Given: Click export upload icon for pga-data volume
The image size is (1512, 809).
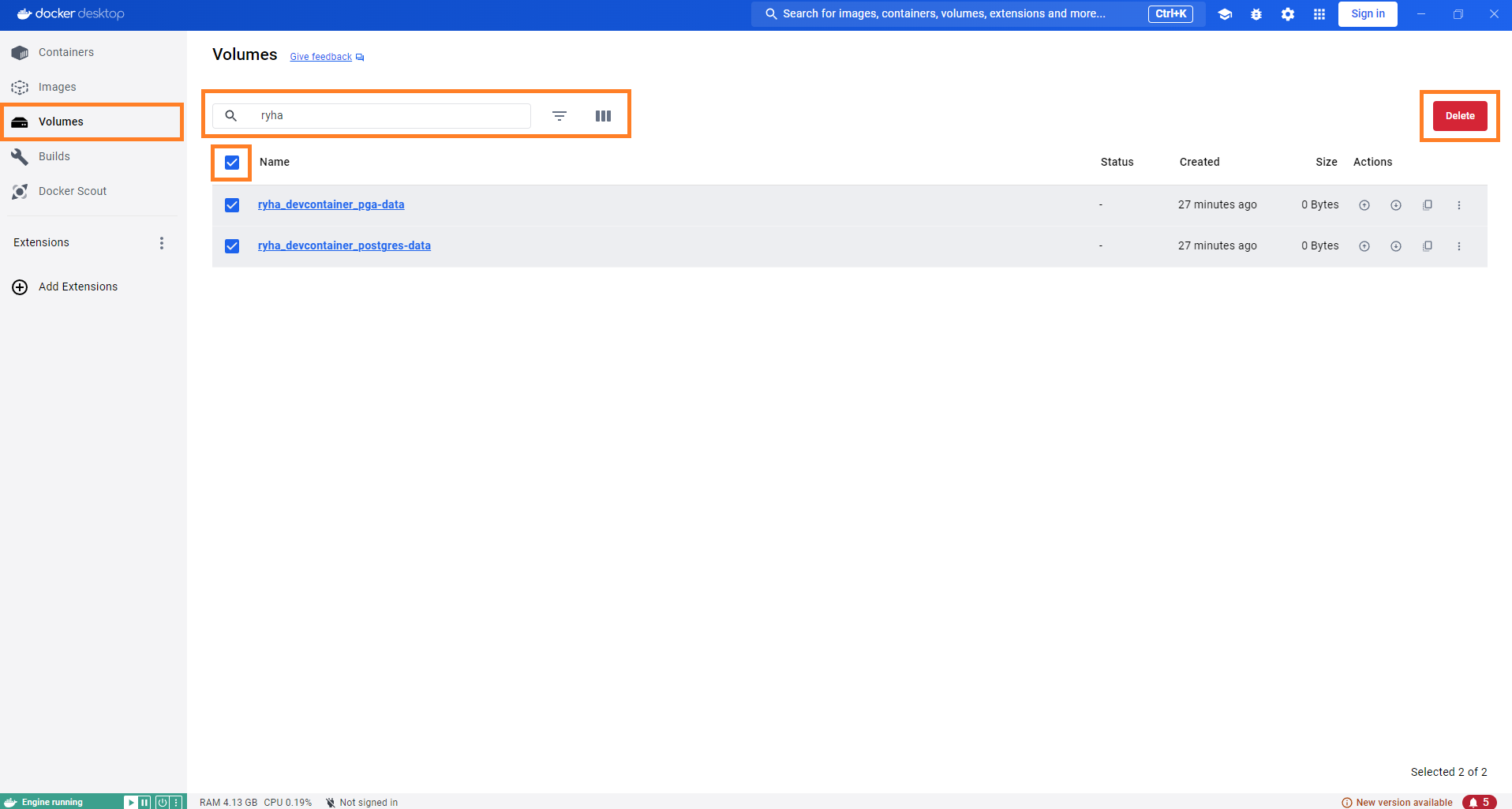Looking at the screenshot, I should tap(1364, 205).
